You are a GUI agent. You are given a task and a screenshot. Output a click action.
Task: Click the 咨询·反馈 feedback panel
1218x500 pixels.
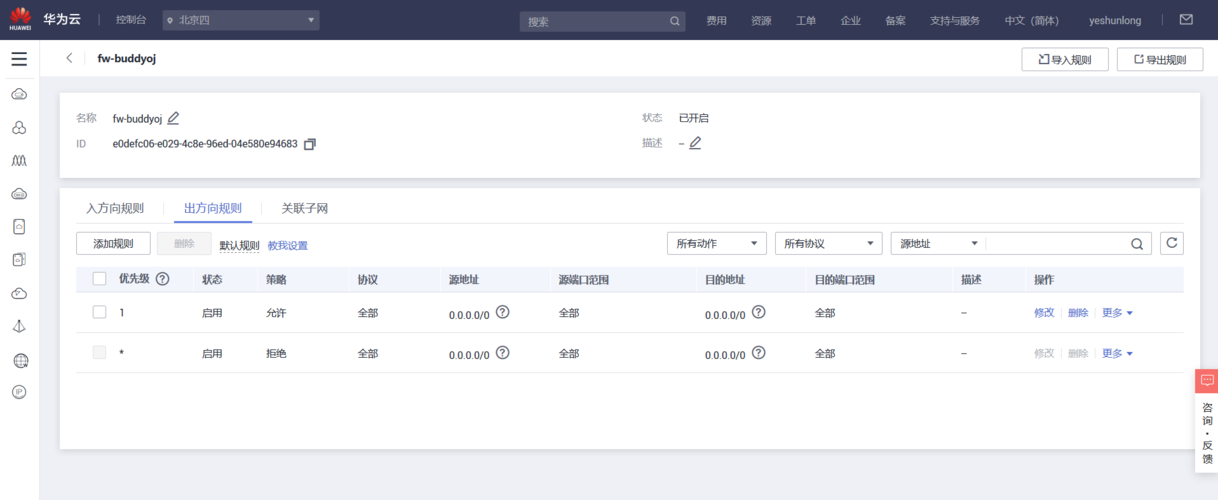(1206, 433)
